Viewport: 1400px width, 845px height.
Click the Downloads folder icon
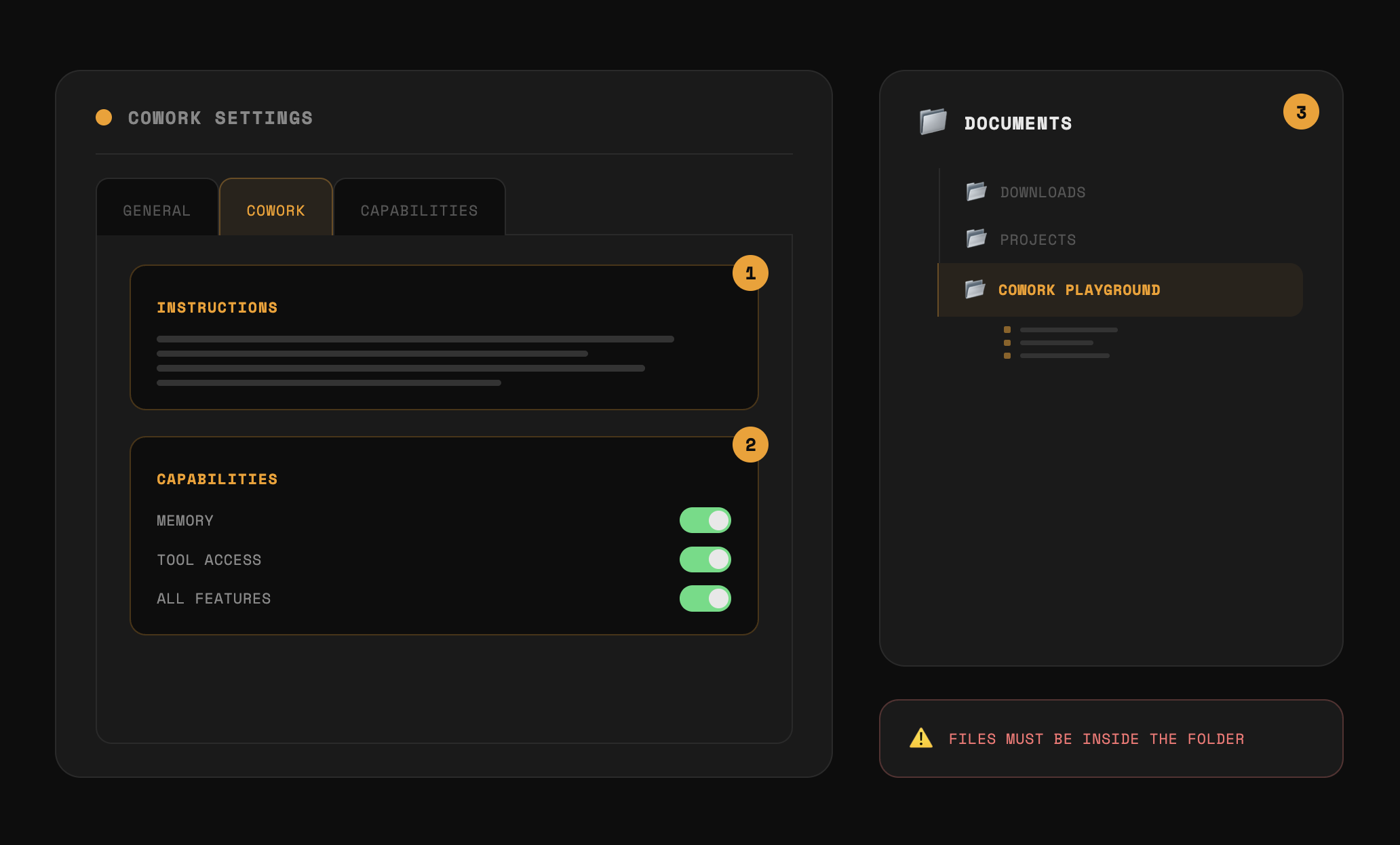click(x=976, y=192)
